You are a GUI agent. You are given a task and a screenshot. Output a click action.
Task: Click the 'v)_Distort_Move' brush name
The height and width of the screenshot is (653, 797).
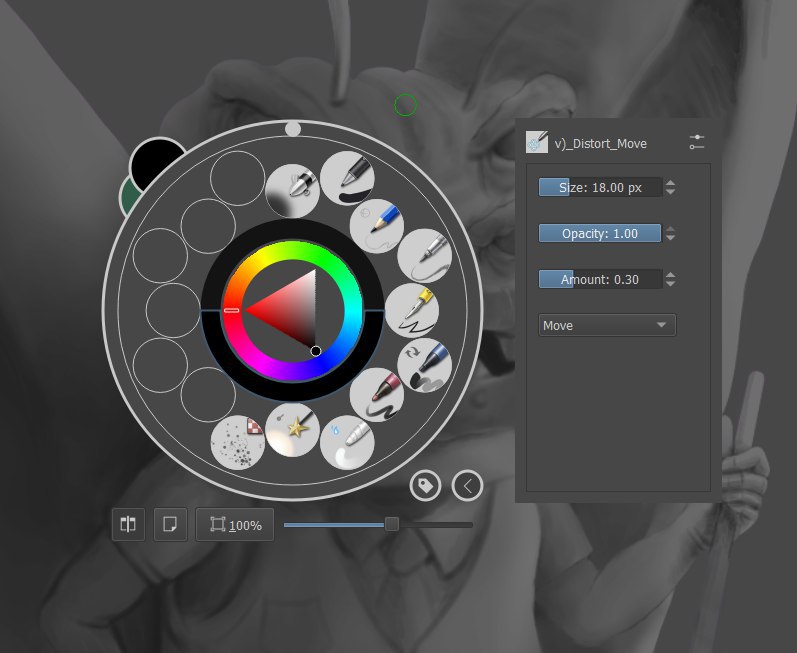(x=601, y=144)
